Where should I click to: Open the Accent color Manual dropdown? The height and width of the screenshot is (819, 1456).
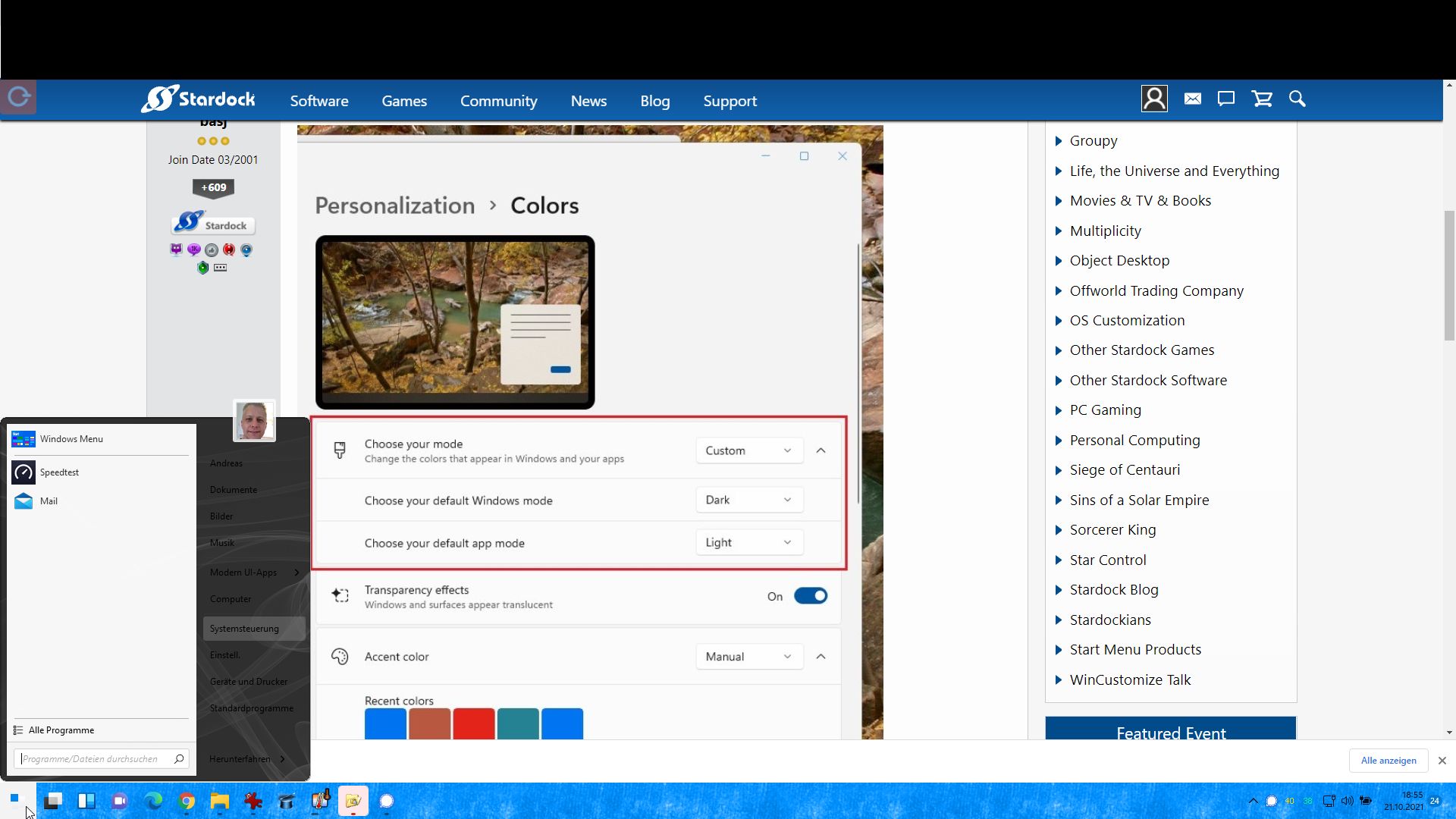pos(748,657)
